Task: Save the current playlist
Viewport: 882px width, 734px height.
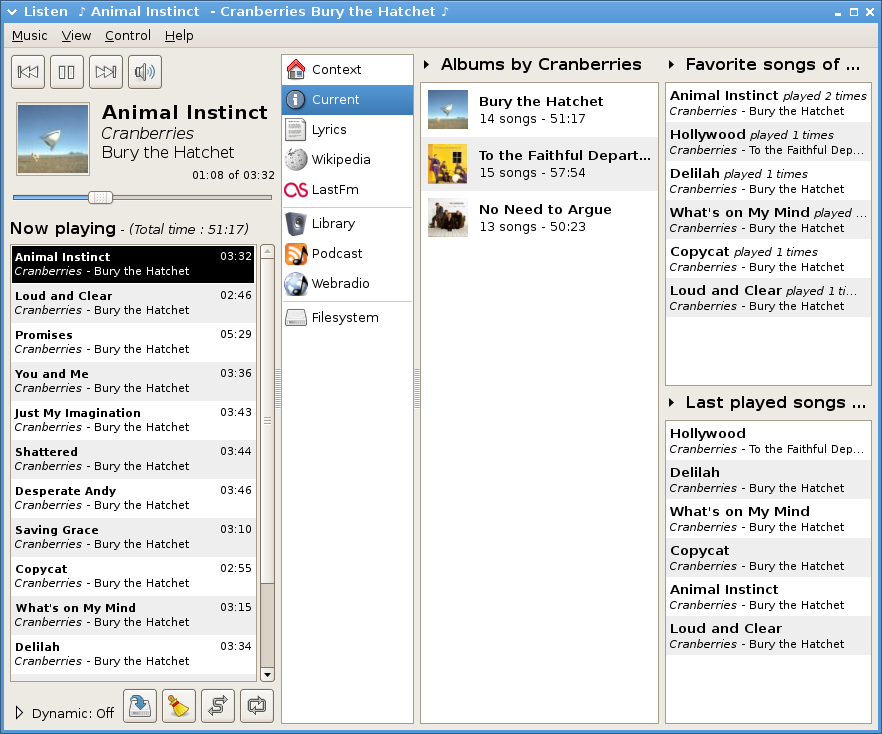Action: pyautogui.click(x=140, y=705)
